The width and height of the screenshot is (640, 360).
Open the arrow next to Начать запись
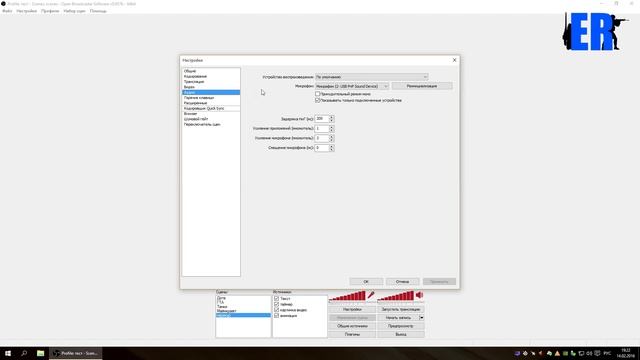(422, 318)
